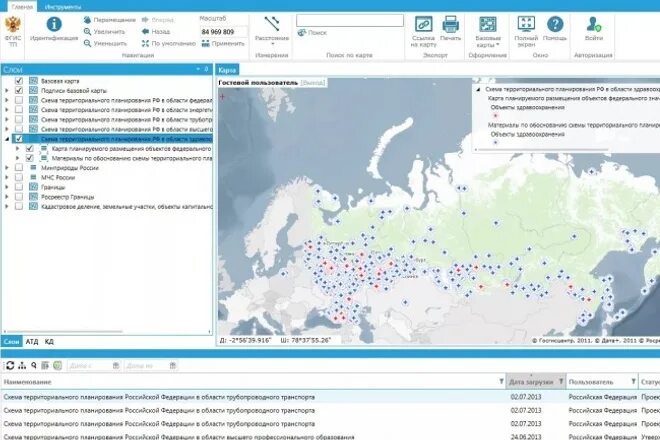Collapse the selected здравоохранения scheme node
The width and height of the screenshot is (660, 440).
point(7,139)
